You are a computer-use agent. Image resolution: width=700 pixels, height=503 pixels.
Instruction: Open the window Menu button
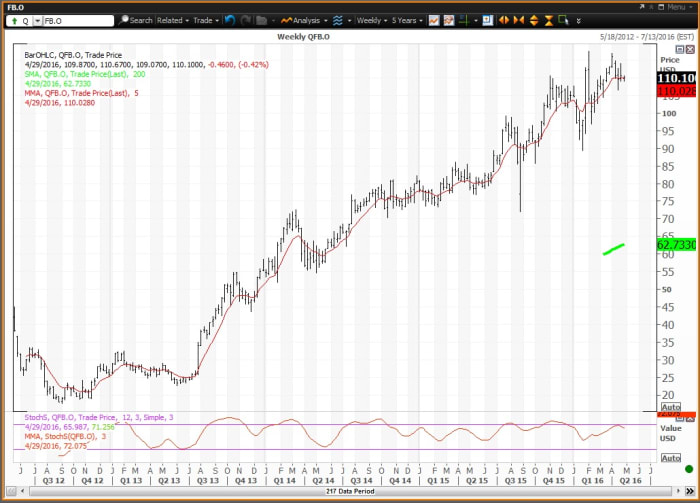click(x=674, y=6)
